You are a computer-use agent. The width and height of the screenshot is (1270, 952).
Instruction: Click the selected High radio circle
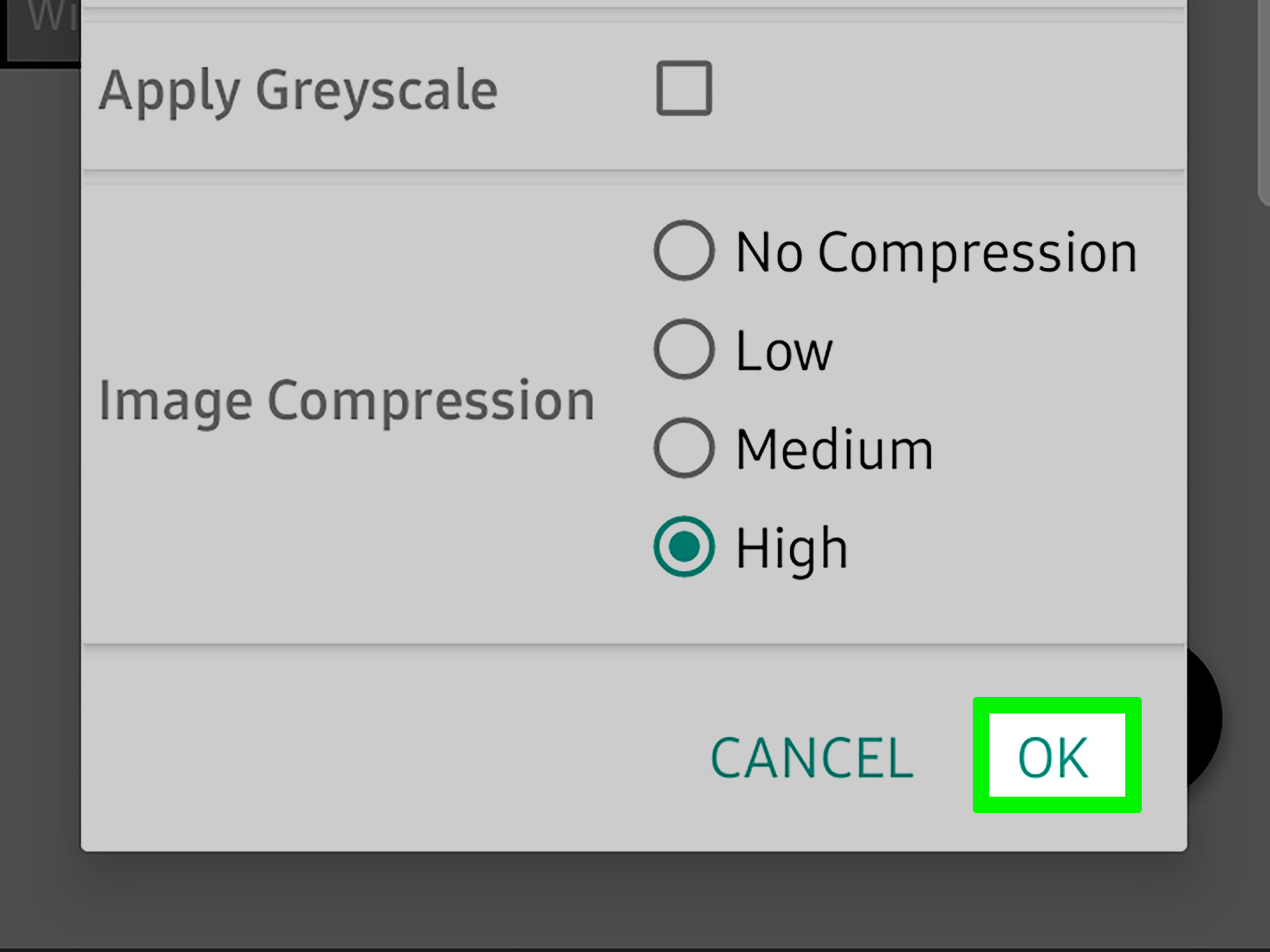coord(684,546)
